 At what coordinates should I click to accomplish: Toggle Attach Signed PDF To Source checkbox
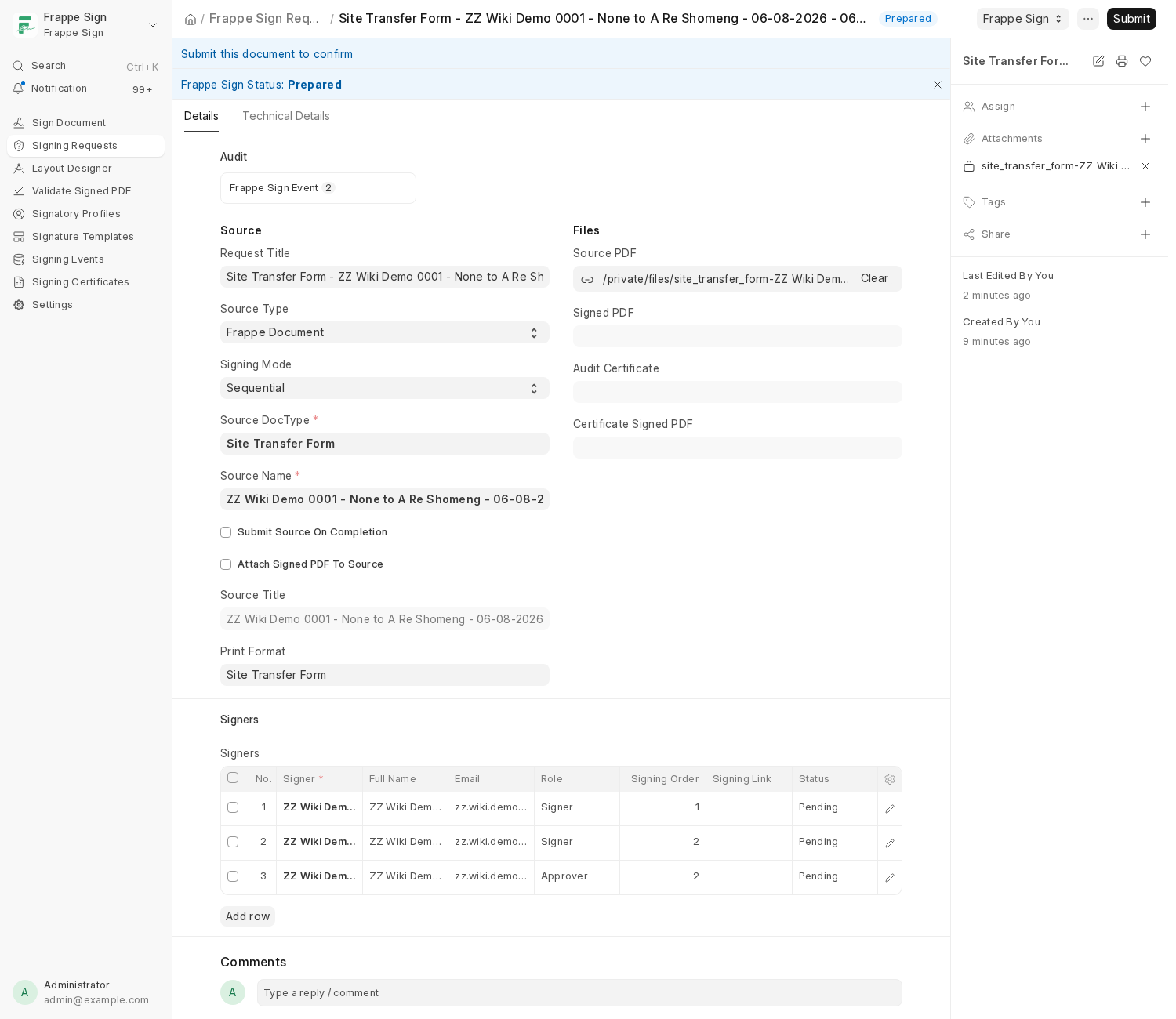[x=226, y=564]
